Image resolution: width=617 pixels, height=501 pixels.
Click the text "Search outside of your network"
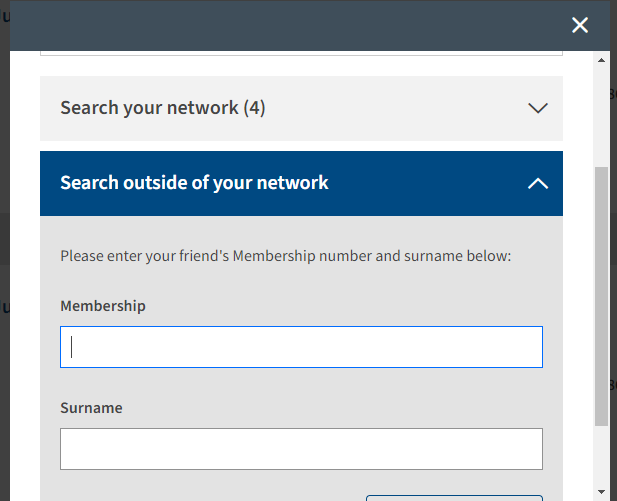[194, 183]
